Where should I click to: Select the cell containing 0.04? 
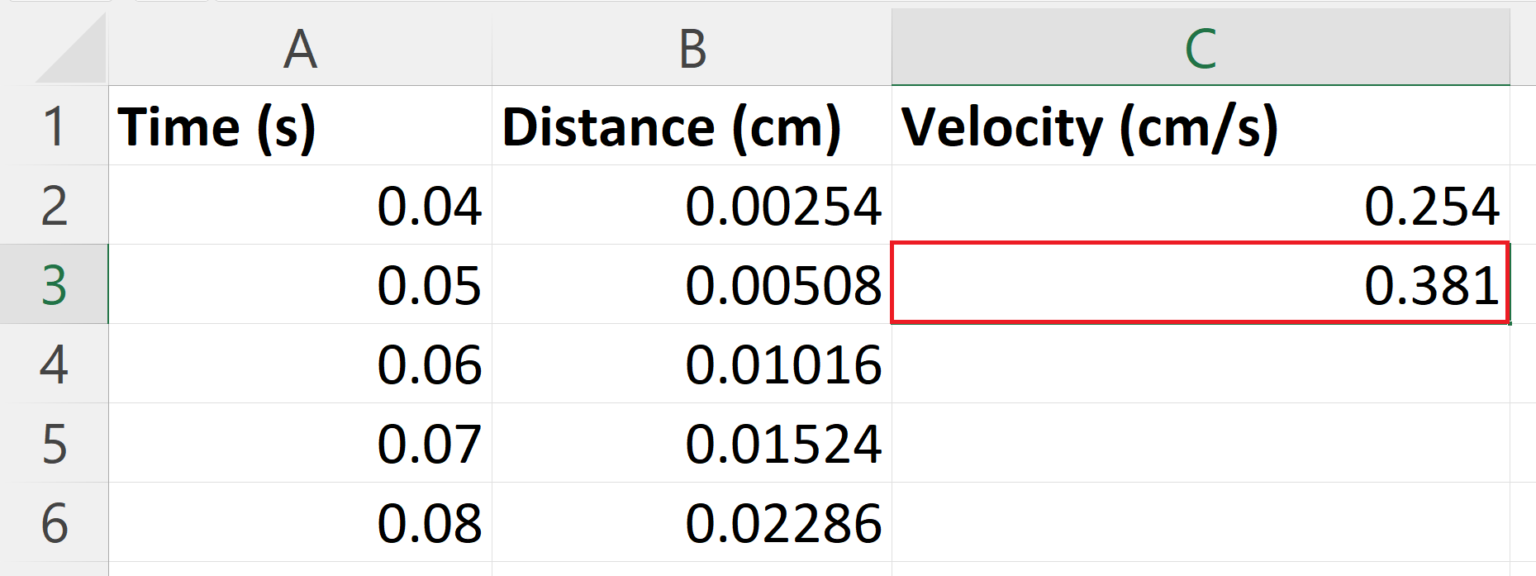(300, 207)
